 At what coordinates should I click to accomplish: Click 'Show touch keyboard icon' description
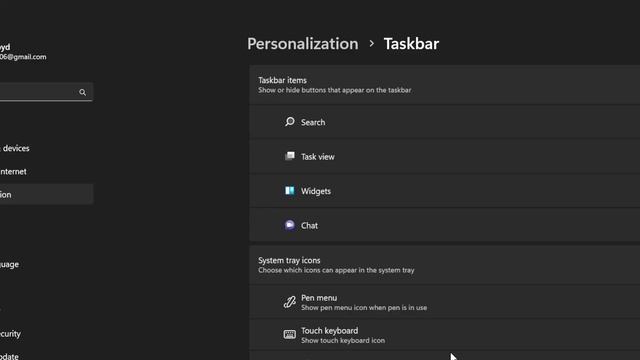tap(343, 340)
